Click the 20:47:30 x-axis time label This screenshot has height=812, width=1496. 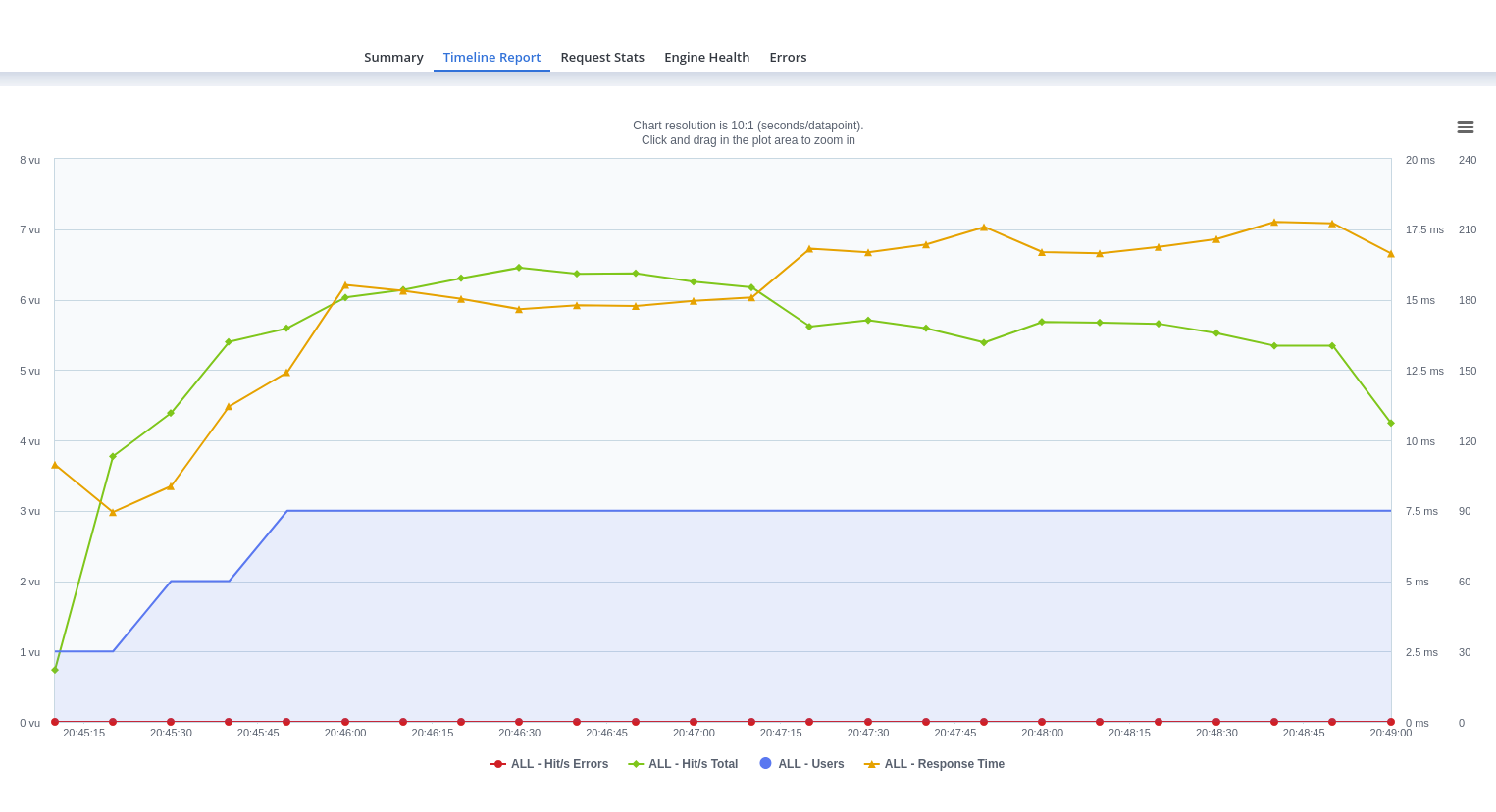click(868, 733)
